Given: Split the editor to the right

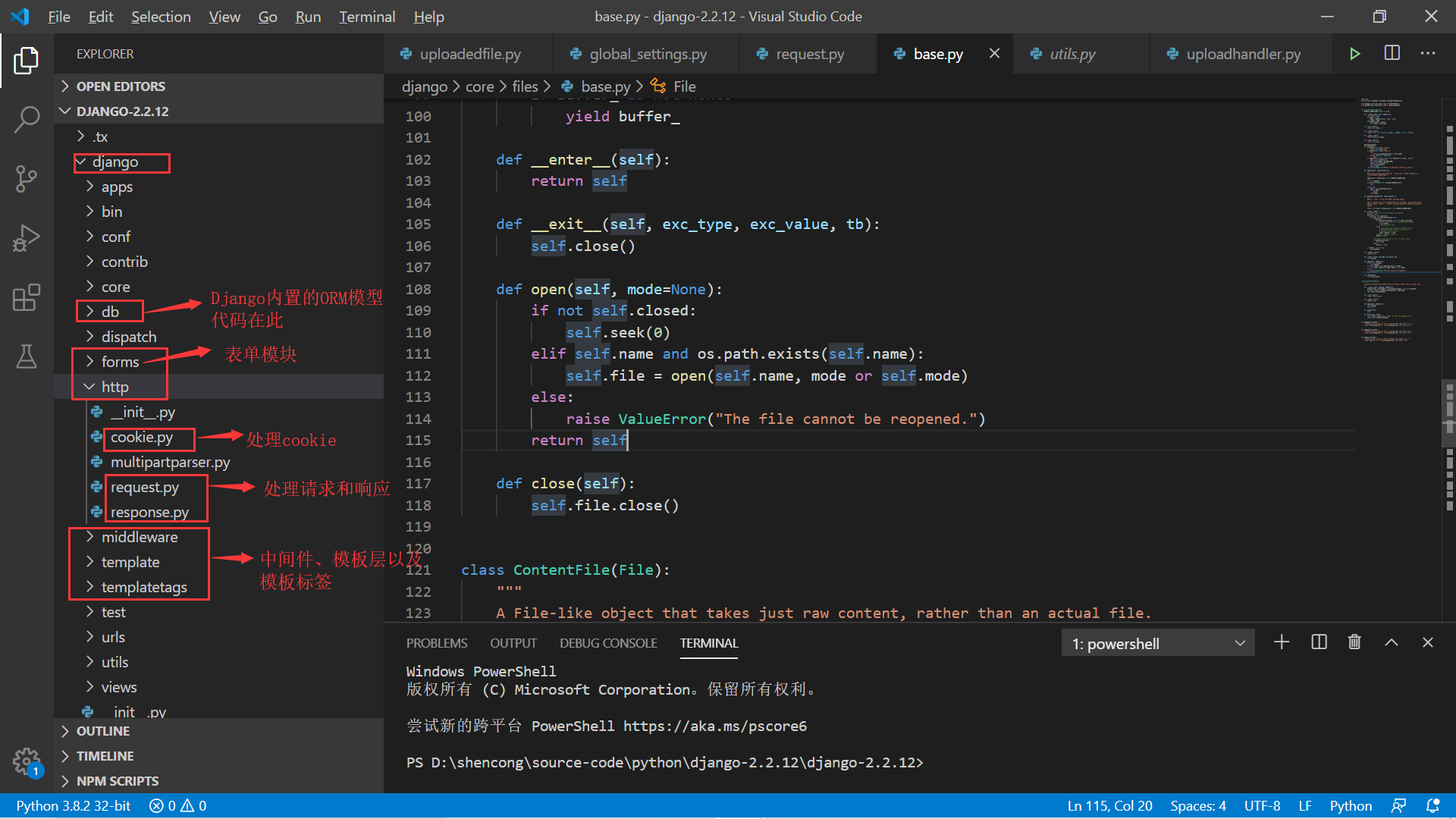Looking at the screenshot, I should [1392, 54].
